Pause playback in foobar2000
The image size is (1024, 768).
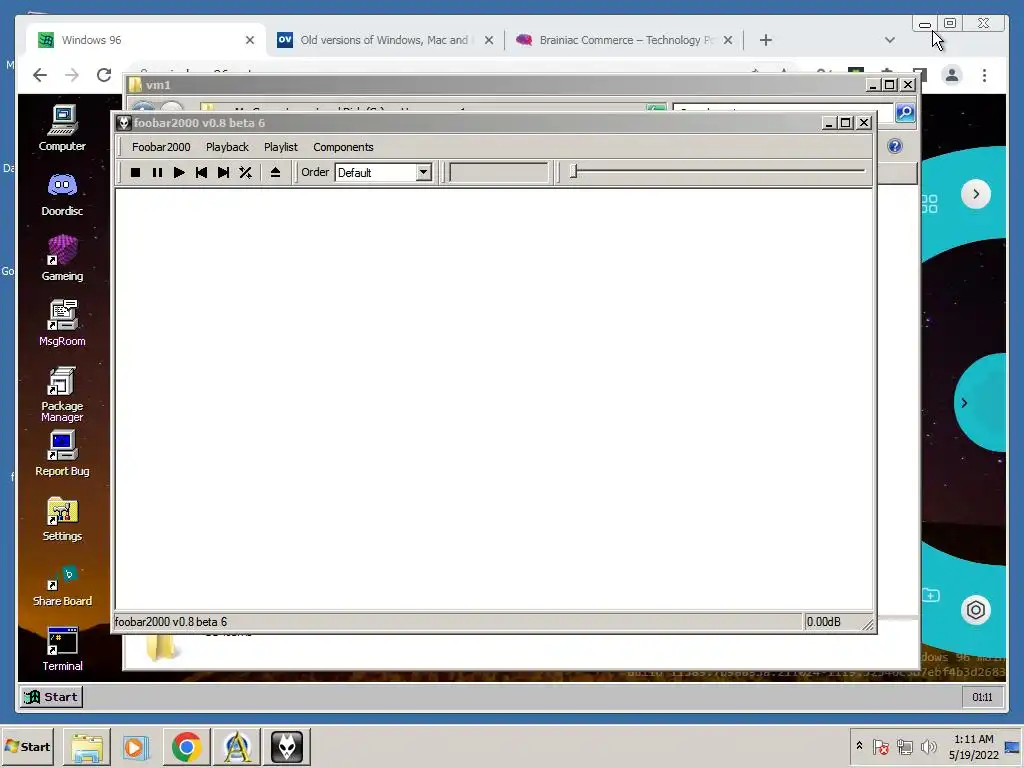[x=157, y=172]
